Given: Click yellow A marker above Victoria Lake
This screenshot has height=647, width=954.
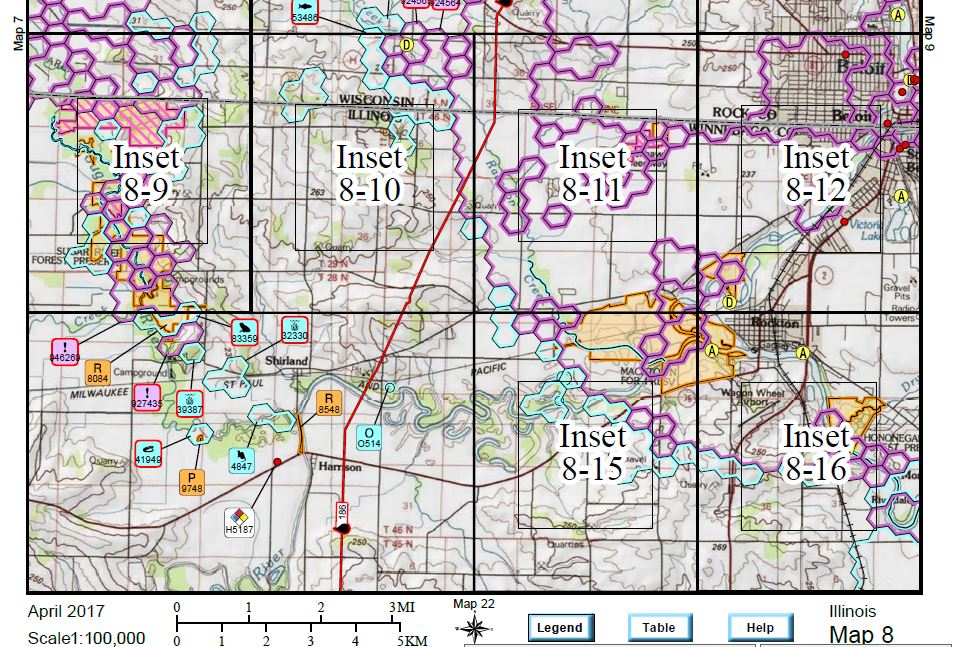Looking at the screenshot, I should click(901, 196).
